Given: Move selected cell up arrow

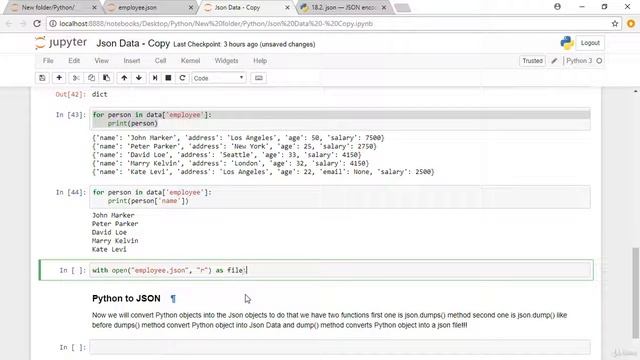Looking at the screenshot, I should click(124, 78).
